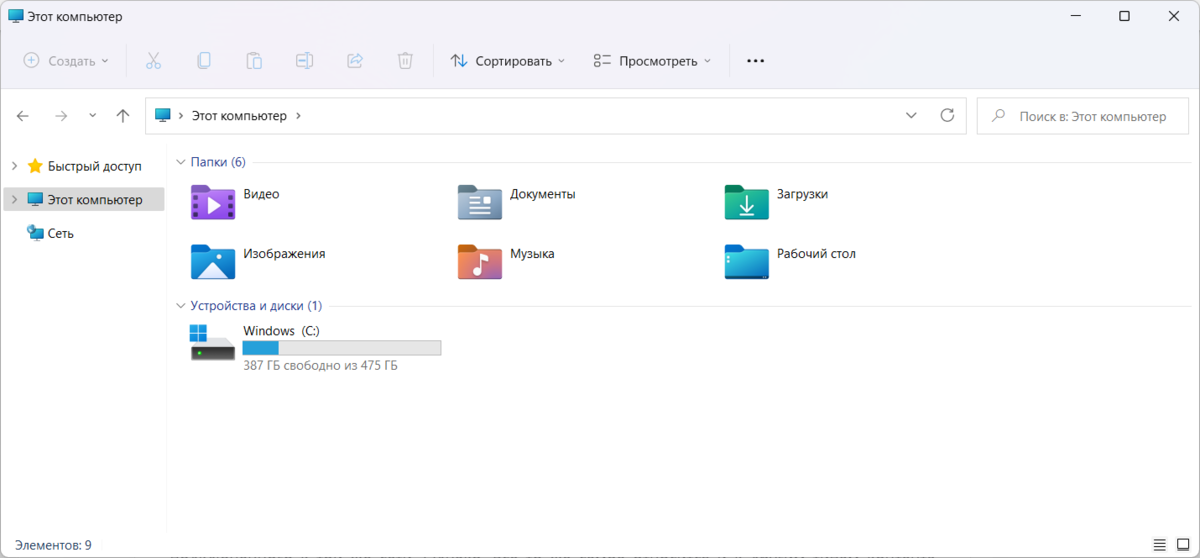Image resolution: width=1200 pixels, height=558 pixels.
Task: Select the Музыка folder icon
Action: pos(480,261)
